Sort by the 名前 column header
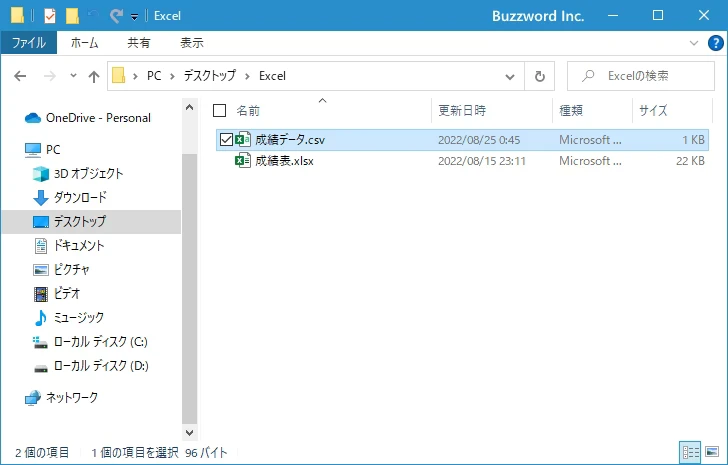The width and height of the screenshot is (728, 465). [248, 110]
